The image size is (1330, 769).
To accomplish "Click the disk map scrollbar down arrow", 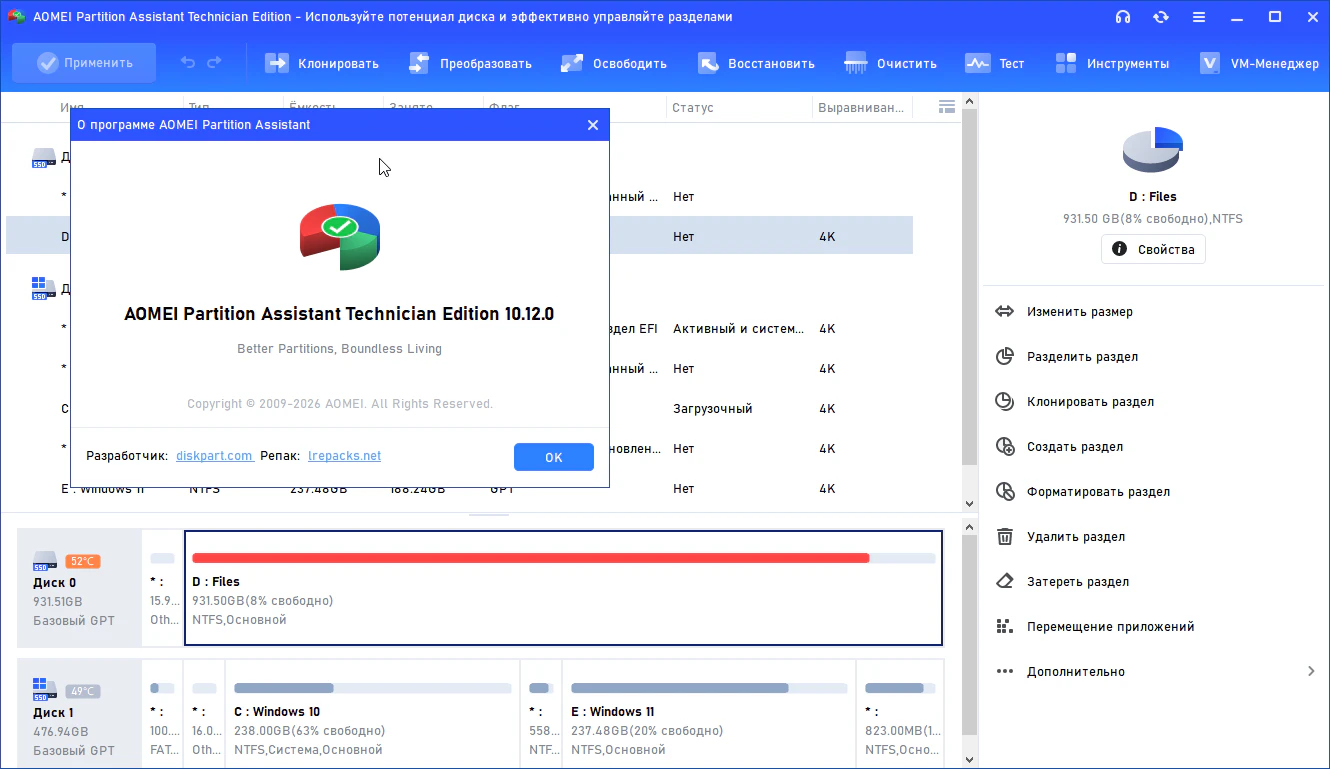I will click(968, 759).
